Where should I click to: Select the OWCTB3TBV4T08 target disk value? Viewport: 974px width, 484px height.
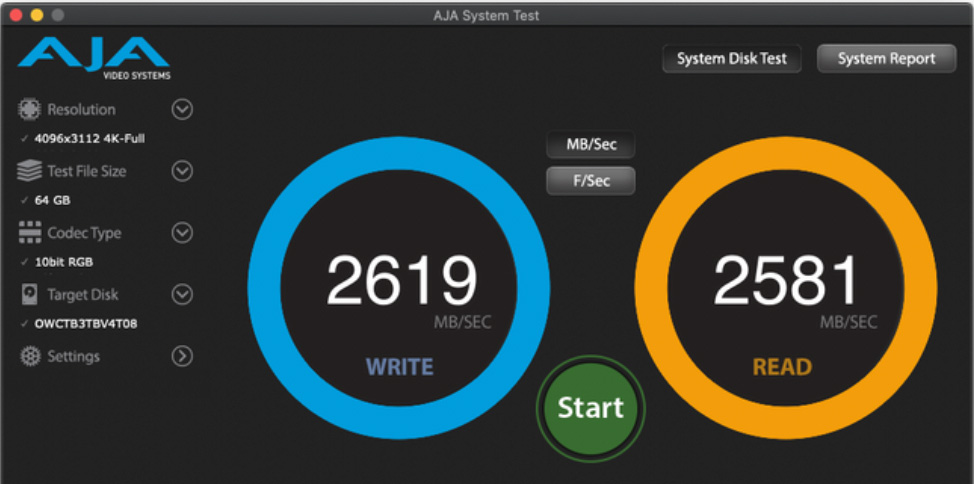(x=85, y=324)
